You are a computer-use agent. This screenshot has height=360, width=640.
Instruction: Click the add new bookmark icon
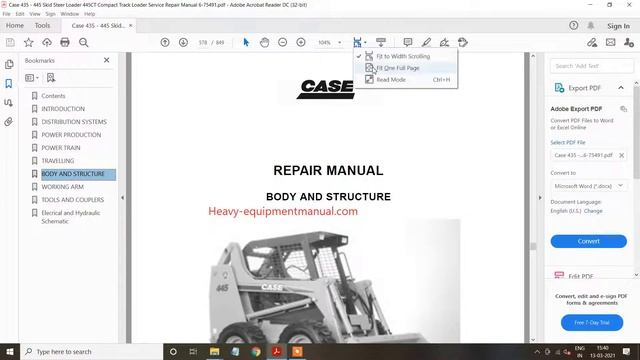click(51, 78)
